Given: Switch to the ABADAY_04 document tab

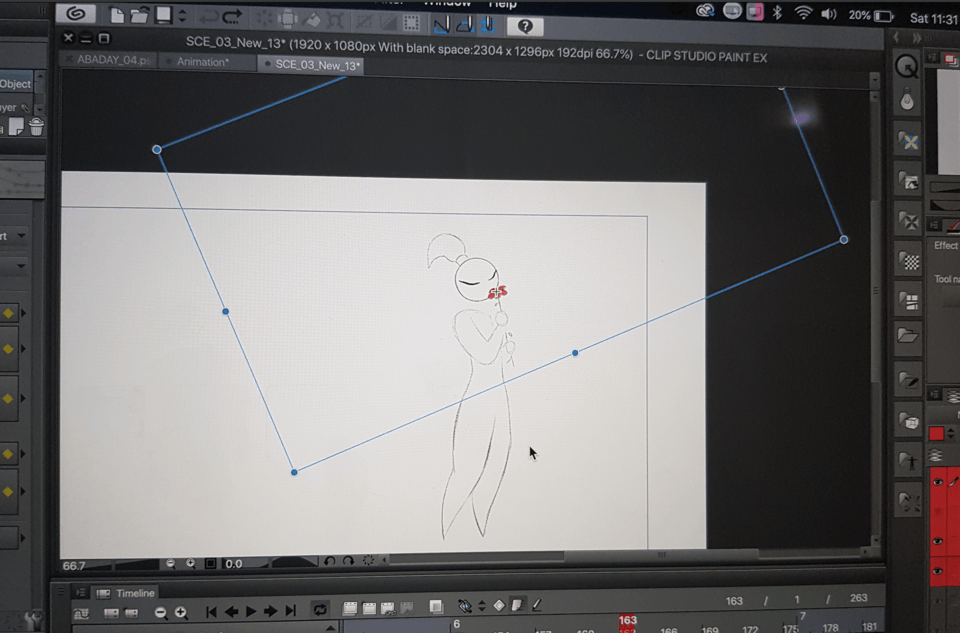Looking at the screenshot, I should point(112,62).
